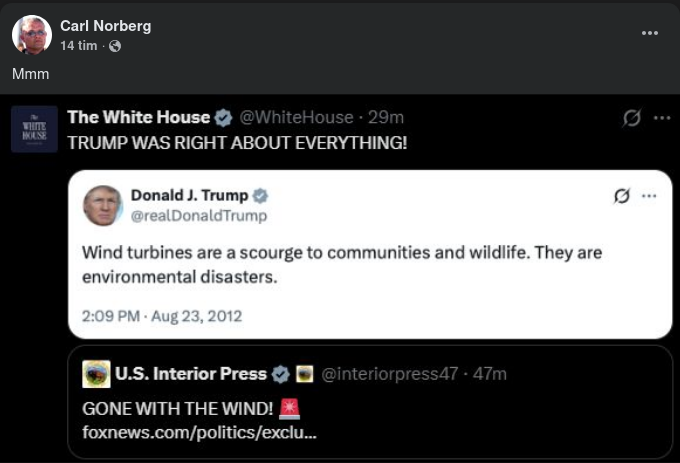Click the public globe privacy icon

(114, 46)
